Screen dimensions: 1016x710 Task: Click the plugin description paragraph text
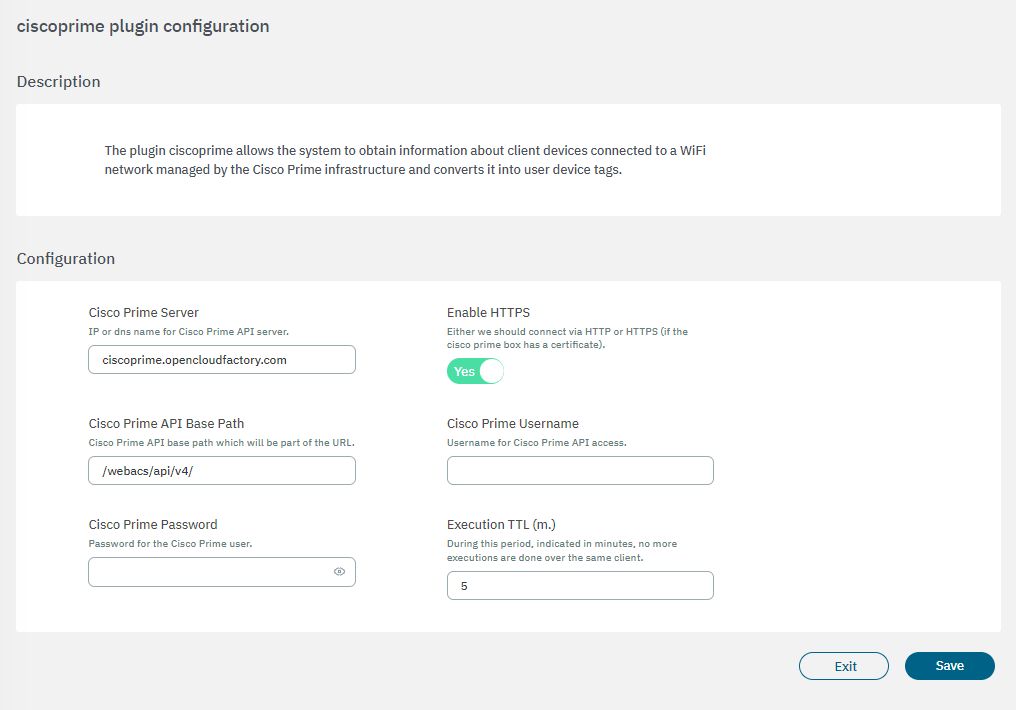click(x=410, y=160)
